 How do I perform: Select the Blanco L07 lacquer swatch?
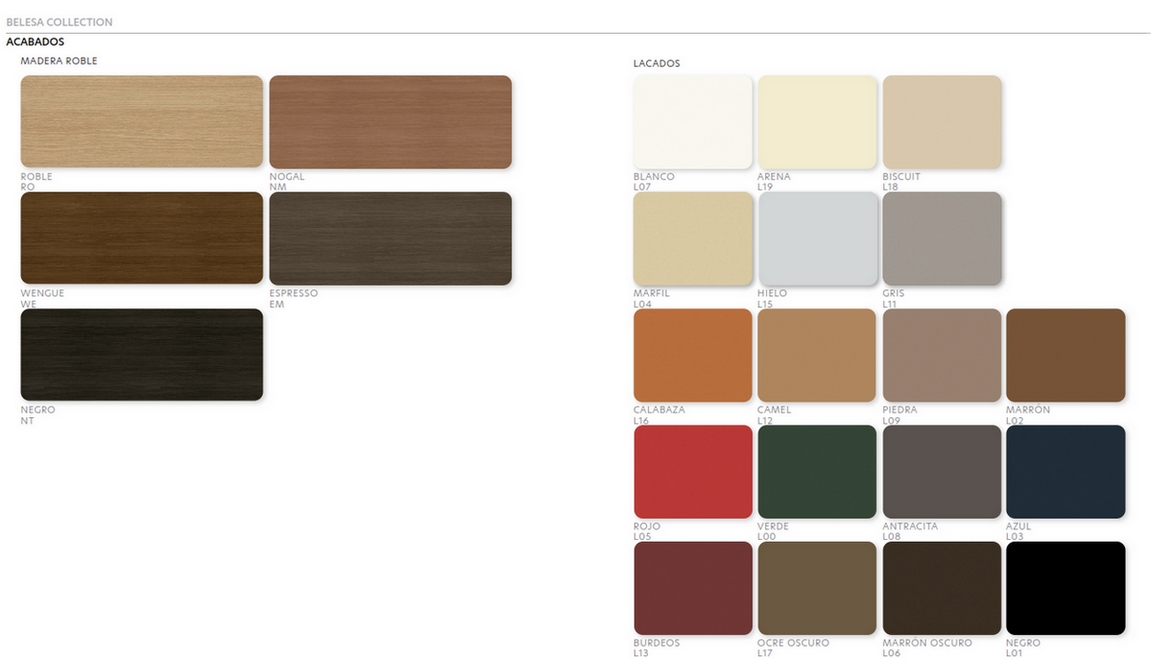(693, 122)
